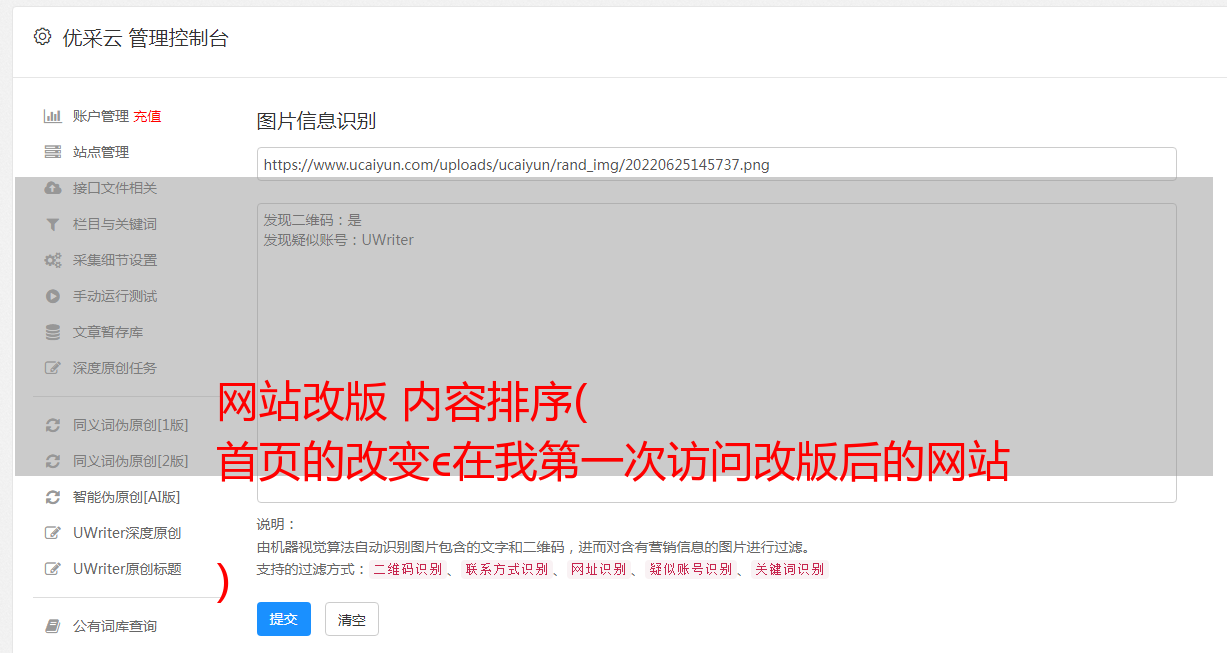Open 站点管理 menu item
1227x653 pixels.
coord(101,152)
